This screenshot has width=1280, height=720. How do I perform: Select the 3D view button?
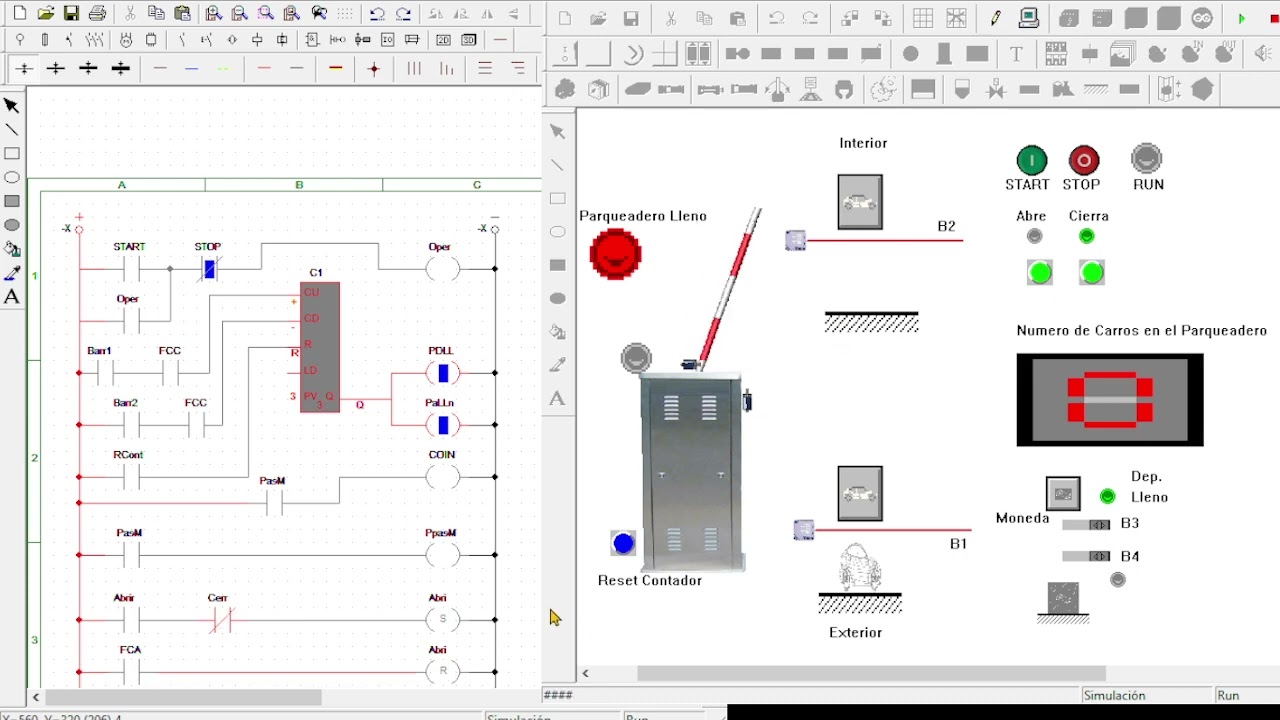468,40
